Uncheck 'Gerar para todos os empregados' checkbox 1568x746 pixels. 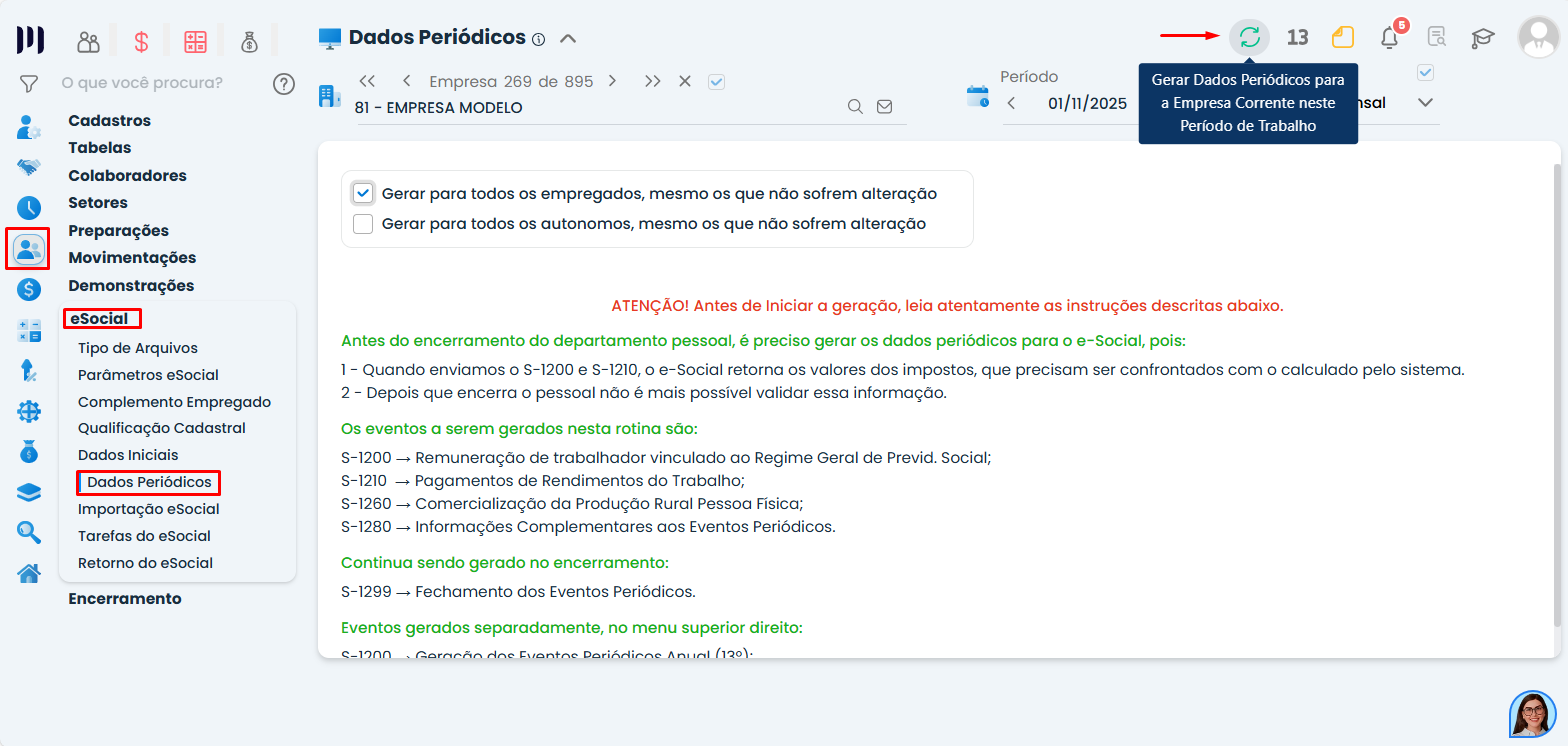coord(363,193)
